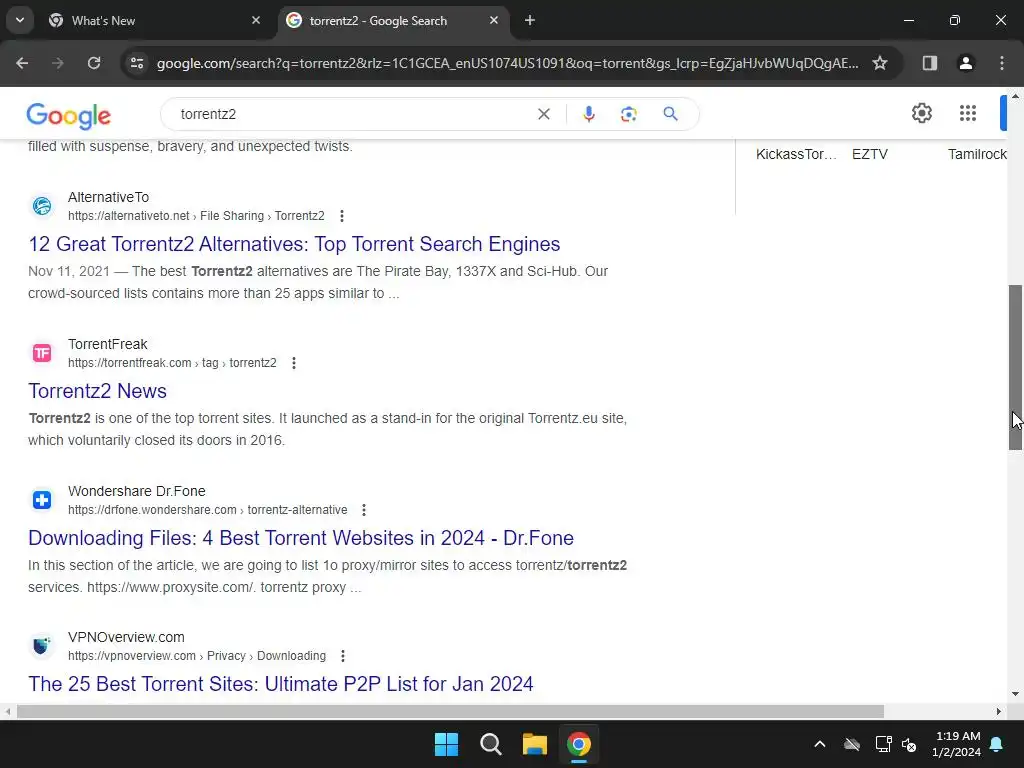Open more options for AlternativeTo result
1024x768 pixels.
[342, 216]
